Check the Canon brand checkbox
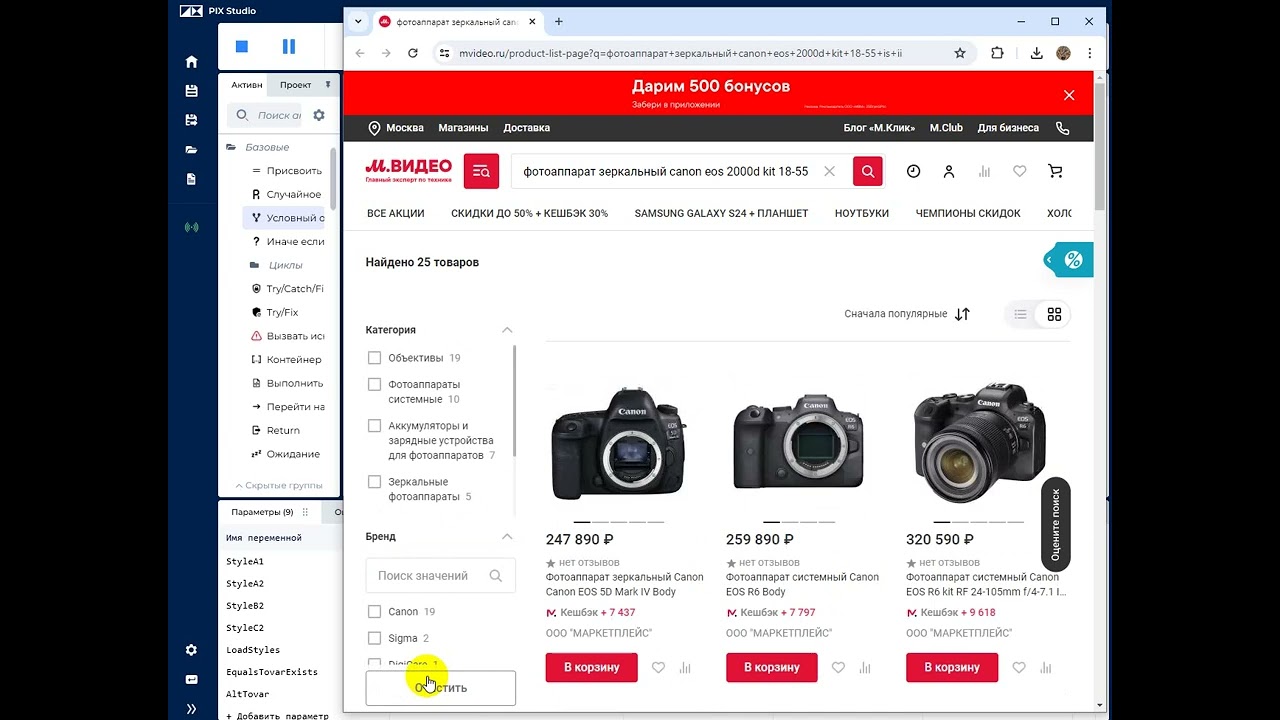The height and width of the screenshot is (720, 1280). tap(374, 612)
